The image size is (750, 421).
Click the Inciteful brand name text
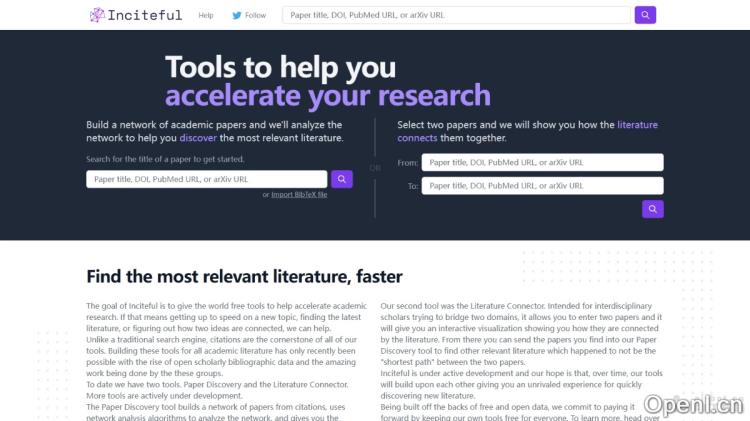[145, 15]
